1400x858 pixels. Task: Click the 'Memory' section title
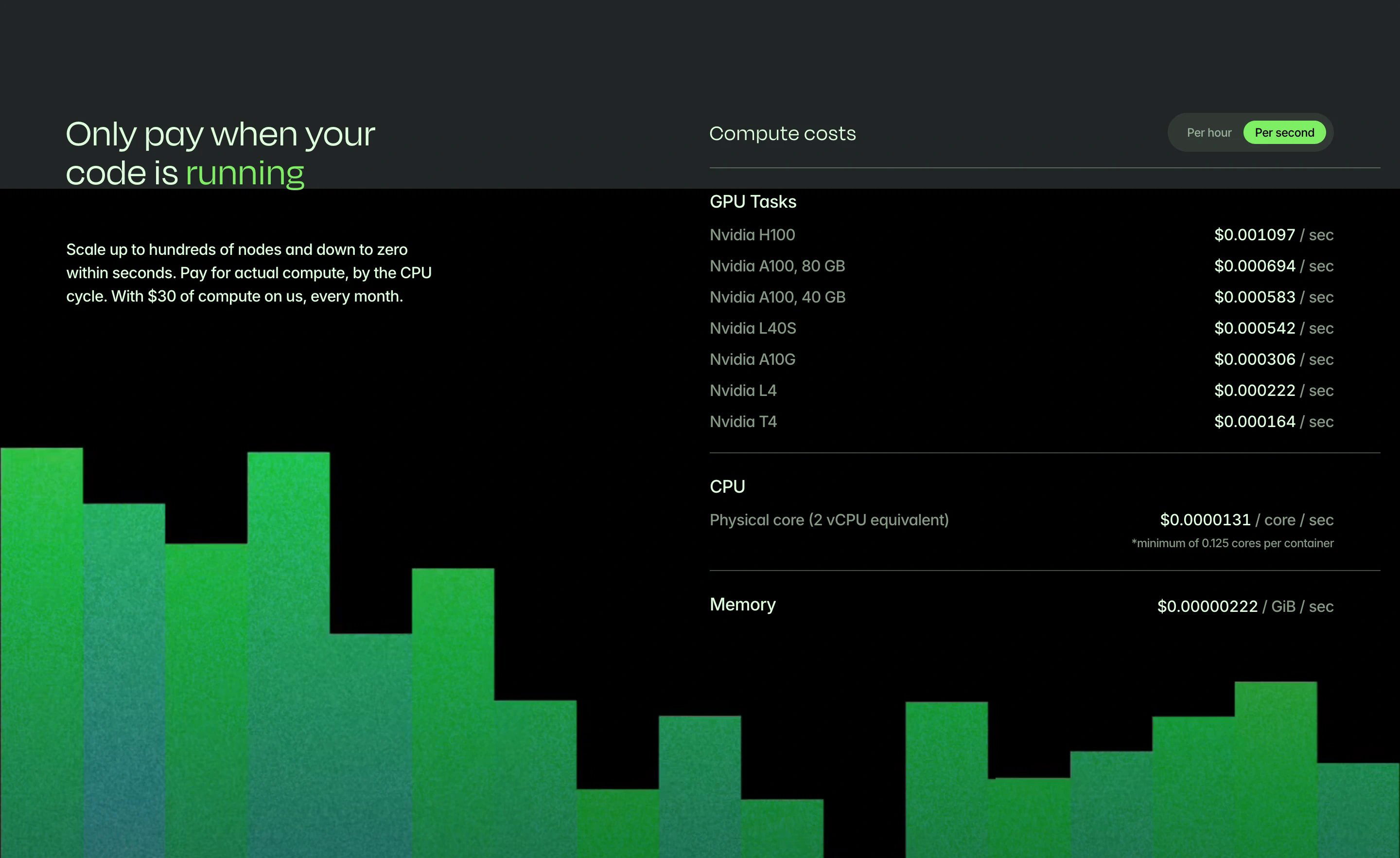(743, 605)
